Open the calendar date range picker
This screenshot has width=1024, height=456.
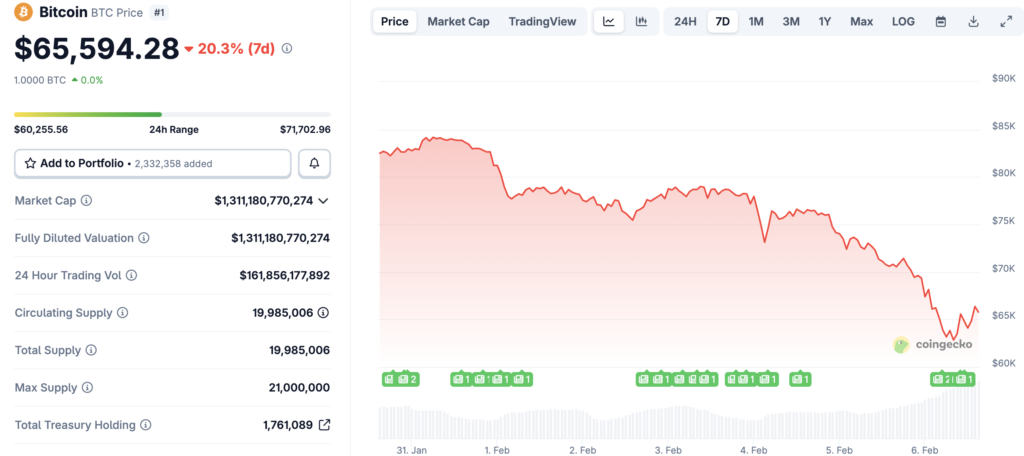click(x=941, y=21)
